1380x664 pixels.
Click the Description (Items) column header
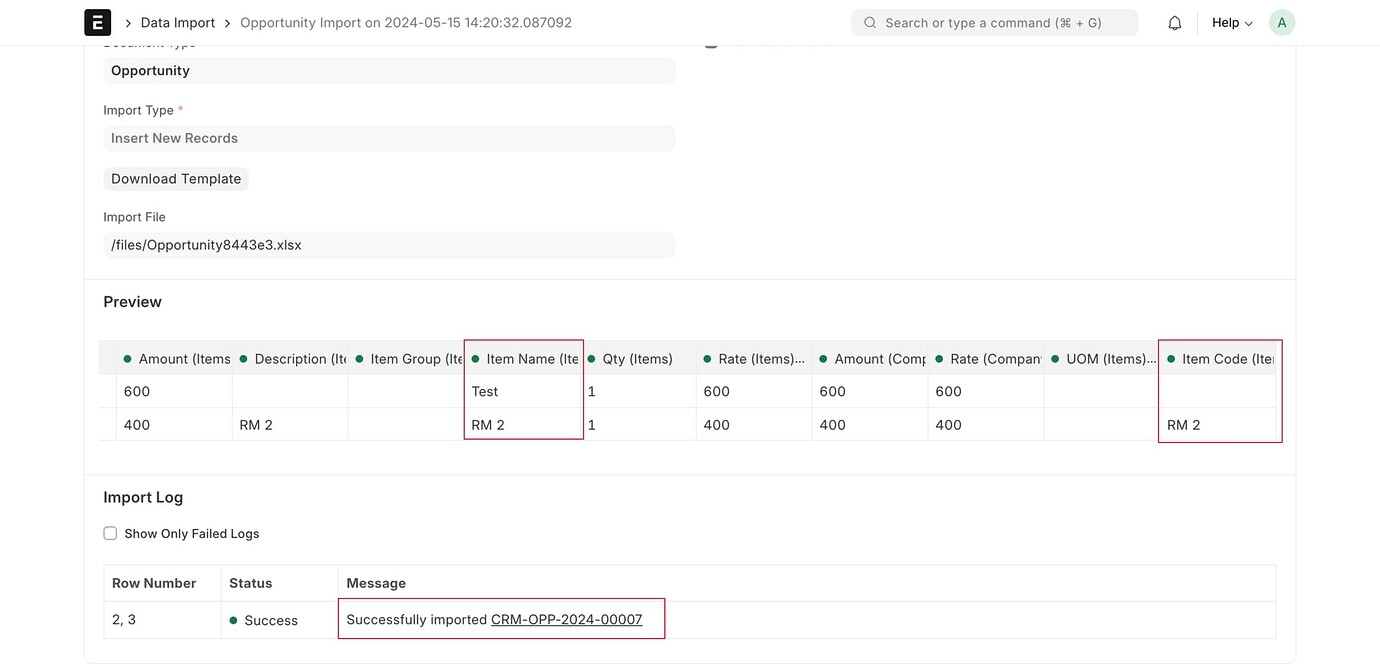pyautogui.click(x=290, y=358)
